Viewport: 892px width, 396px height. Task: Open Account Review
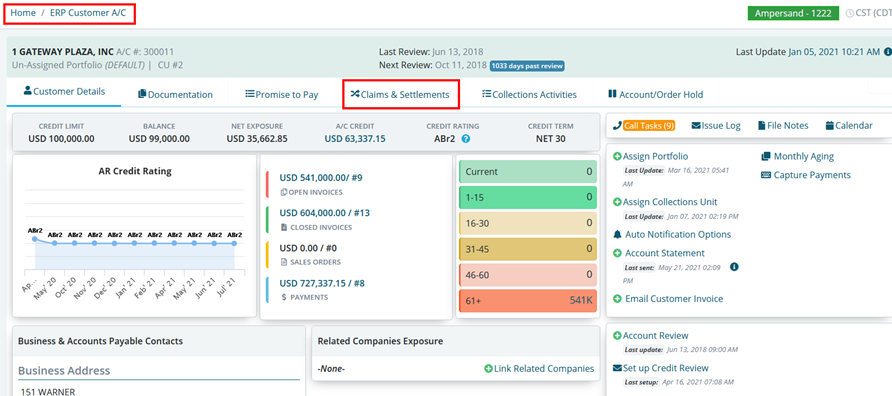coord(655,336)
